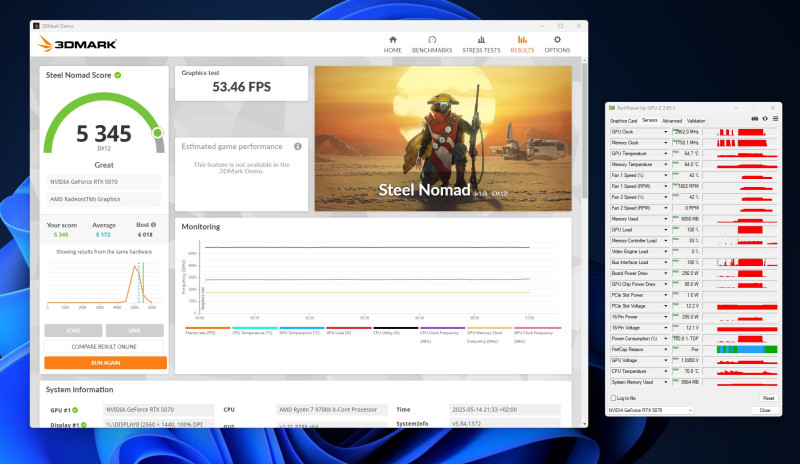Toggle Frame rate (FPS) legend in Monitoring chart
This screenshot has height=464, width=800.
tap(208, 331)
